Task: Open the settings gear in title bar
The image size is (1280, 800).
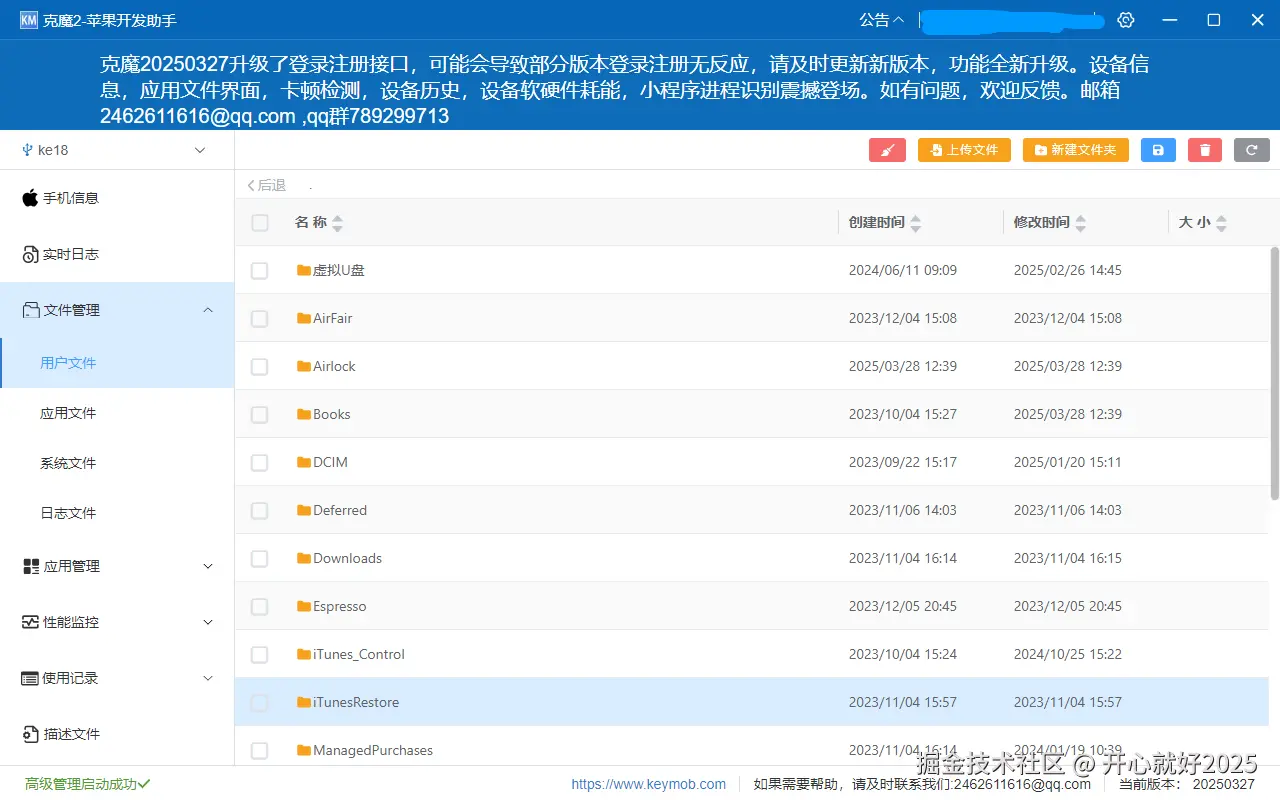Action: tap(1126, 20)
